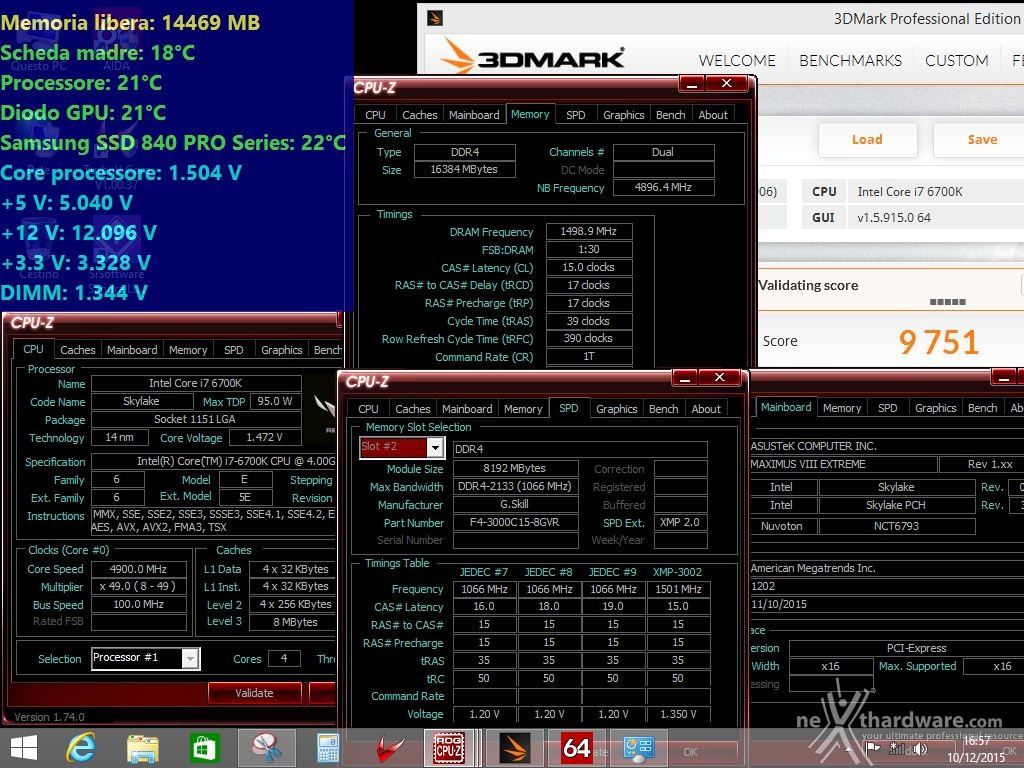Go to WELCOME in 3DMark navigation
Screen dimensions: 1024x768
tap(737, 61)
